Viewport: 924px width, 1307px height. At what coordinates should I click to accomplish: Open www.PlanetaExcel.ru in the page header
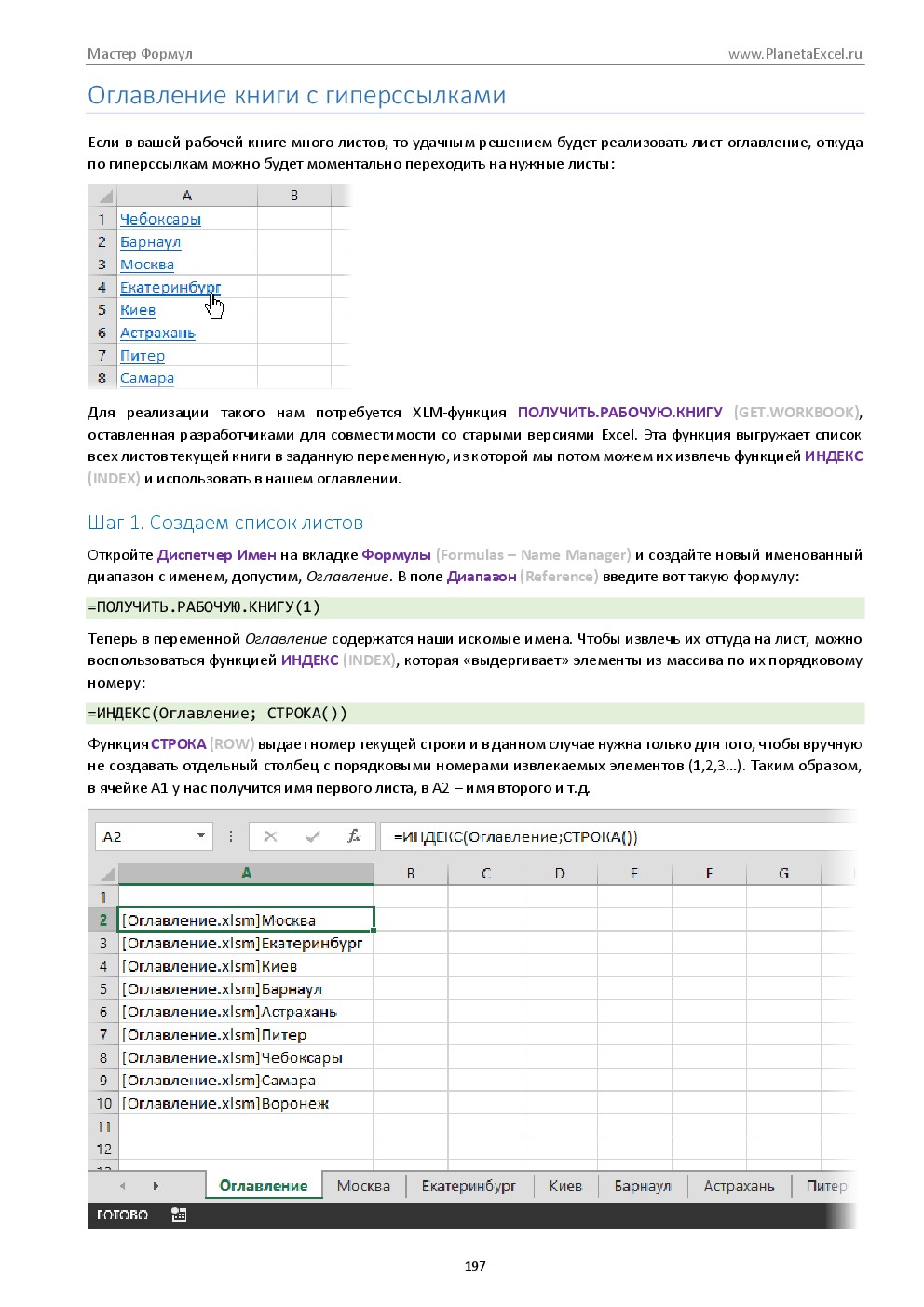click(x=795, y=54)
